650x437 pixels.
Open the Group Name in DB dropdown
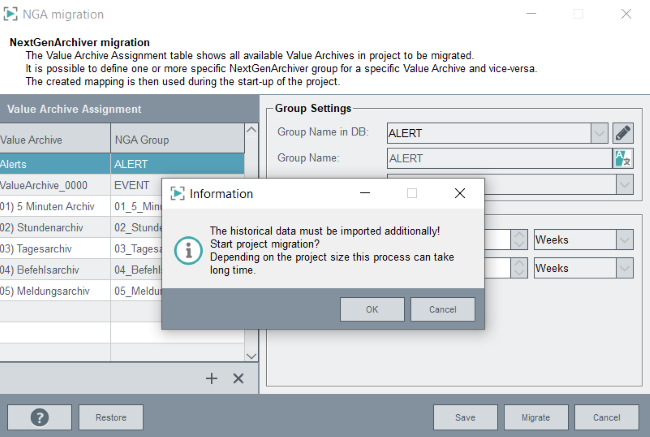coord(599,133)
